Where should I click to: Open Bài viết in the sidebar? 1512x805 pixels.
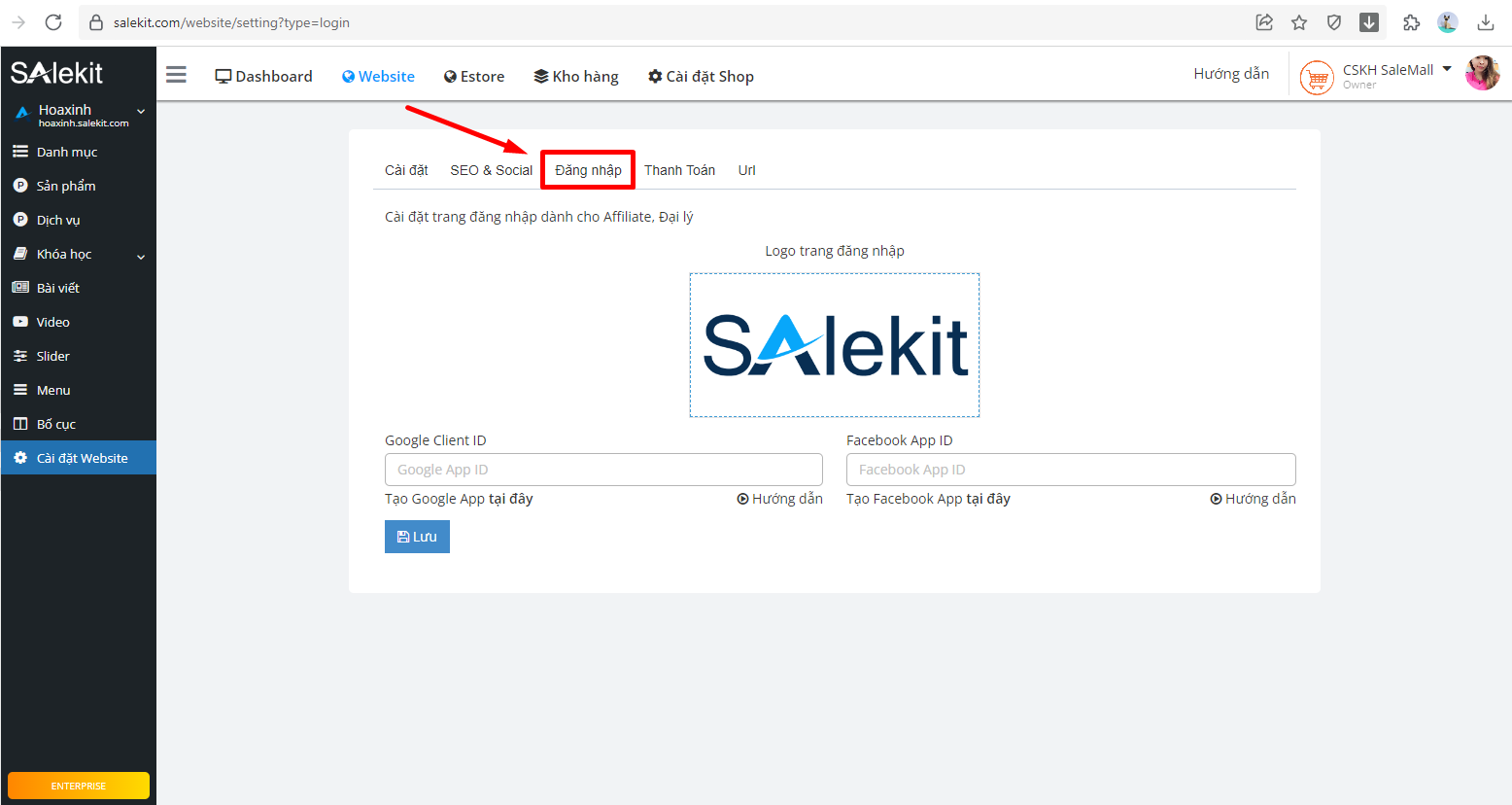78,288
